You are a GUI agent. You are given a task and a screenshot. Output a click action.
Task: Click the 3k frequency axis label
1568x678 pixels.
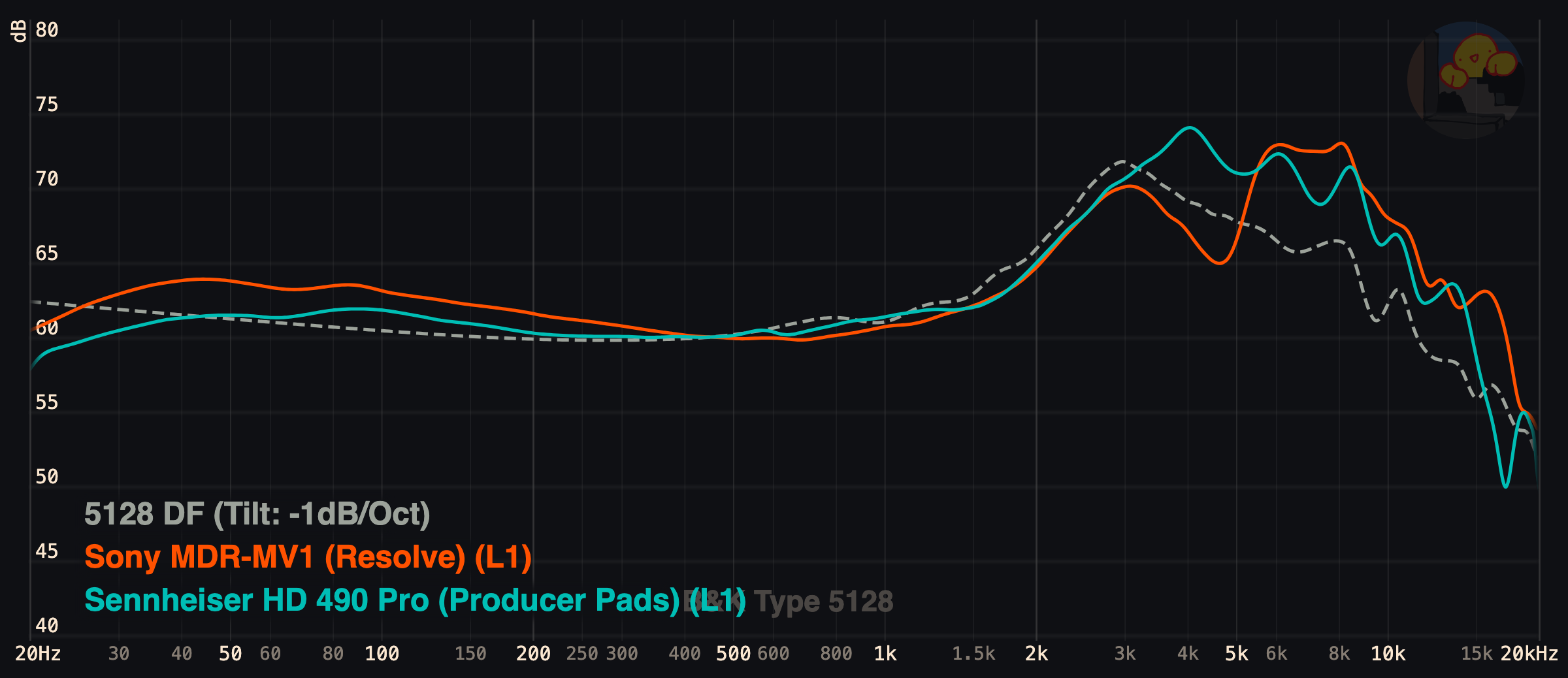pos(1125,654)
